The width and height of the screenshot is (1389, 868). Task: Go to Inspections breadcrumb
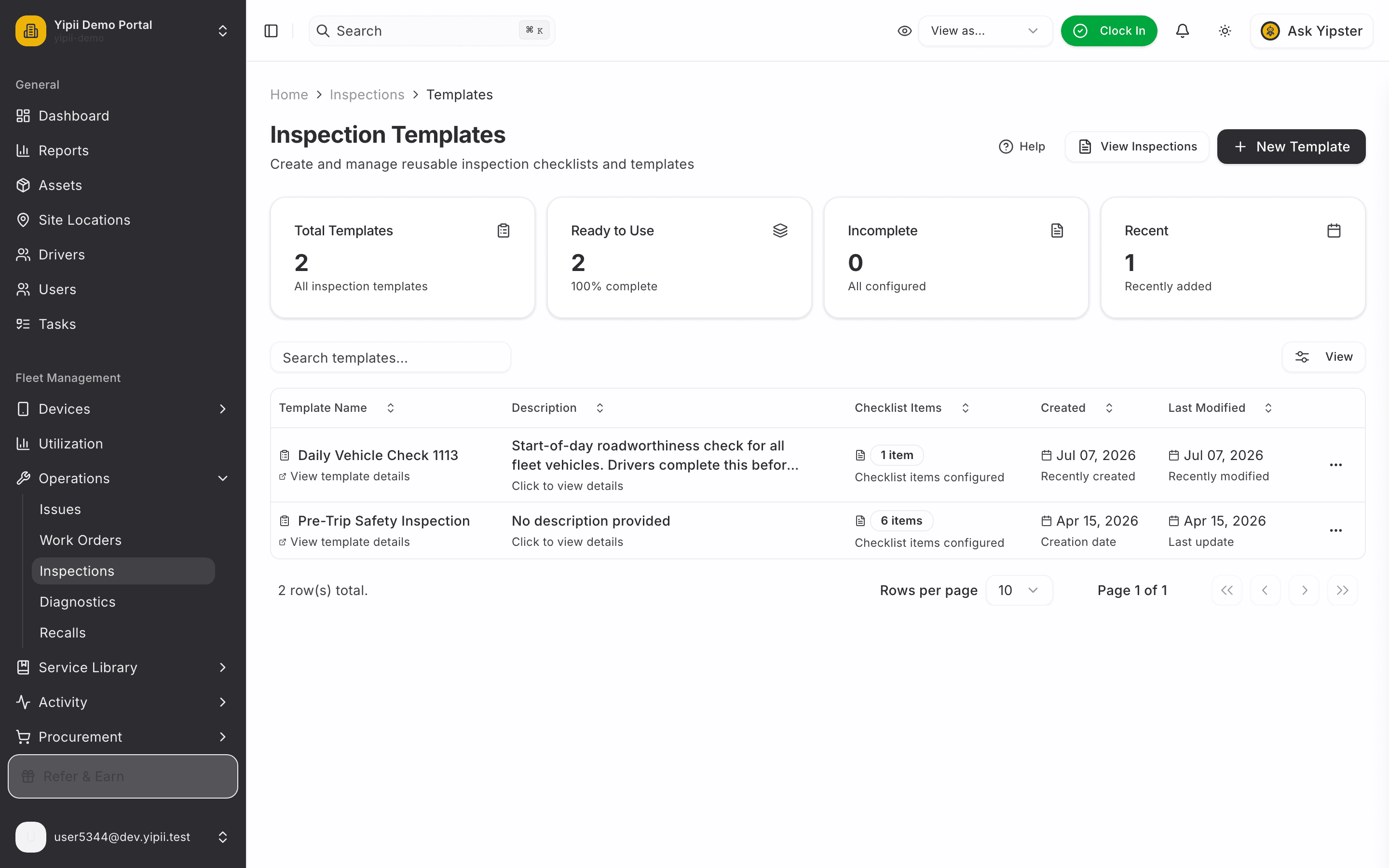click(367, 95)
